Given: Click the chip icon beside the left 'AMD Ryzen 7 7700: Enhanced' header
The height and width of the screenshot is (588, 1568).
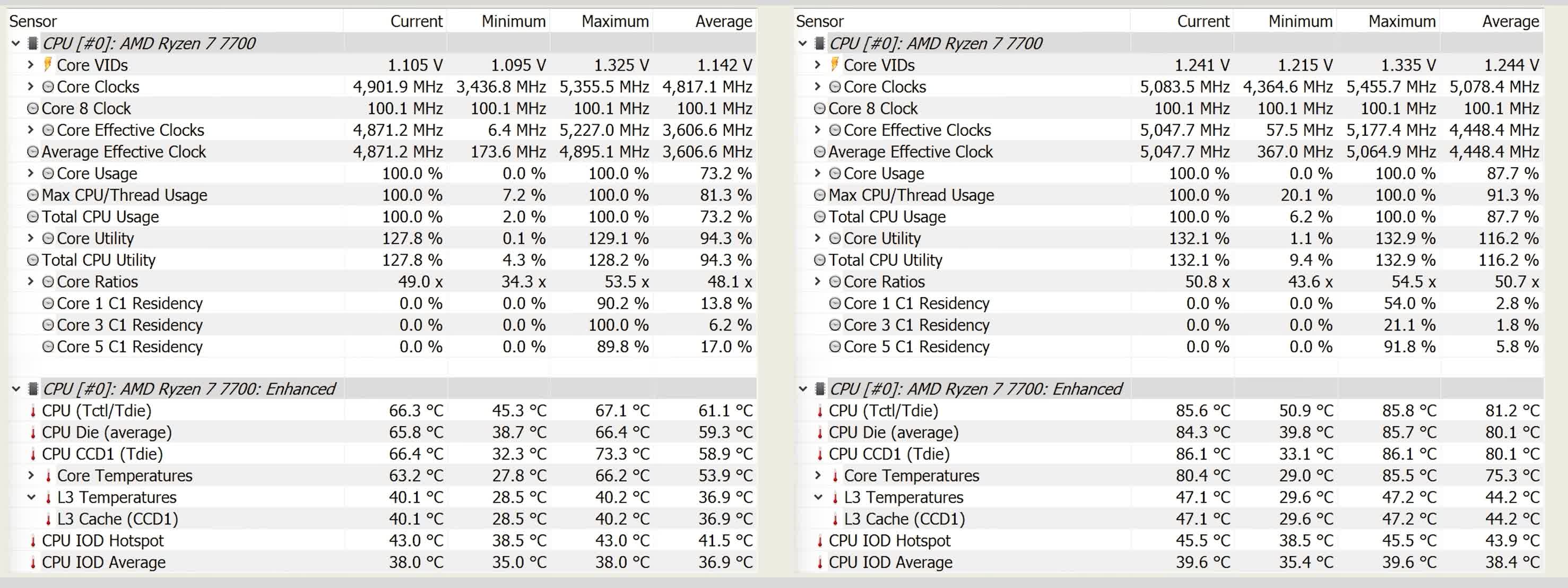Looking at the screenshot, I should coord(33,389).
